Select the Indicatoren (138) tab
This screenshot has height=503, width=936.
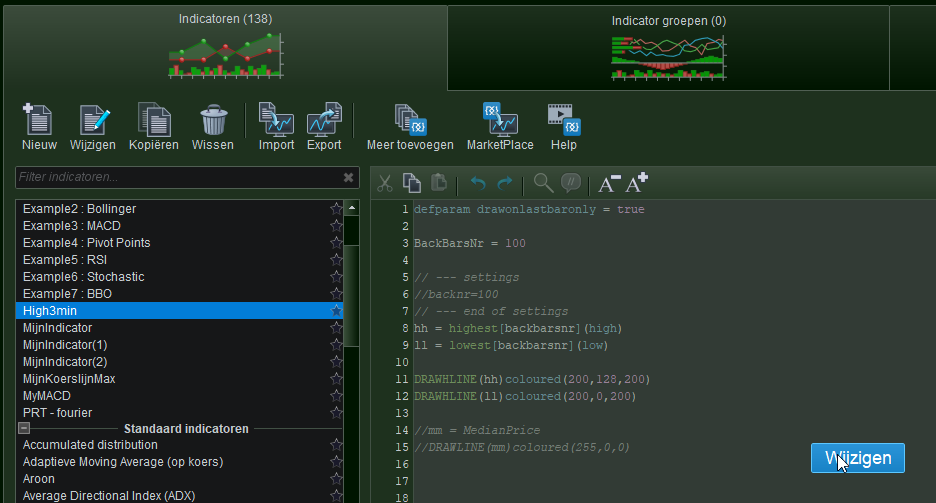point(225,45)
